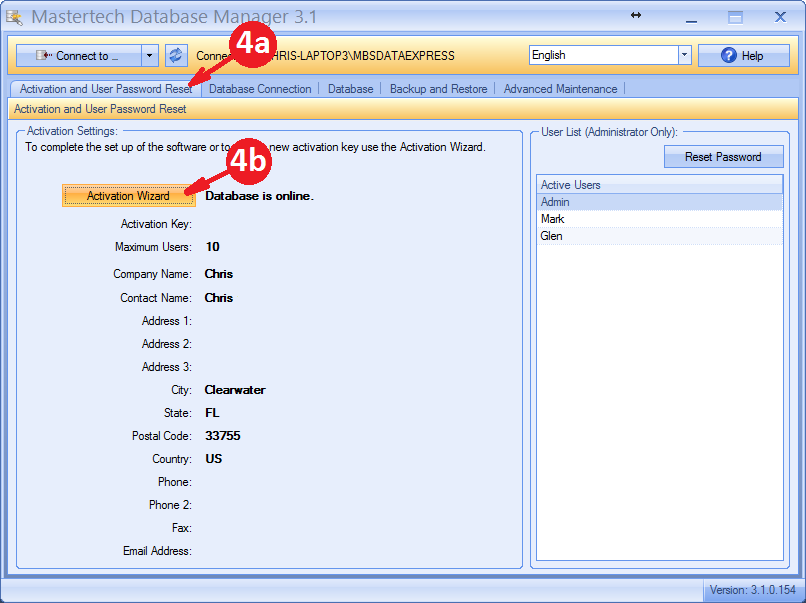Switch to Activation and User Password Reset tab
The image size is (806, 603).
coord(106,89)
